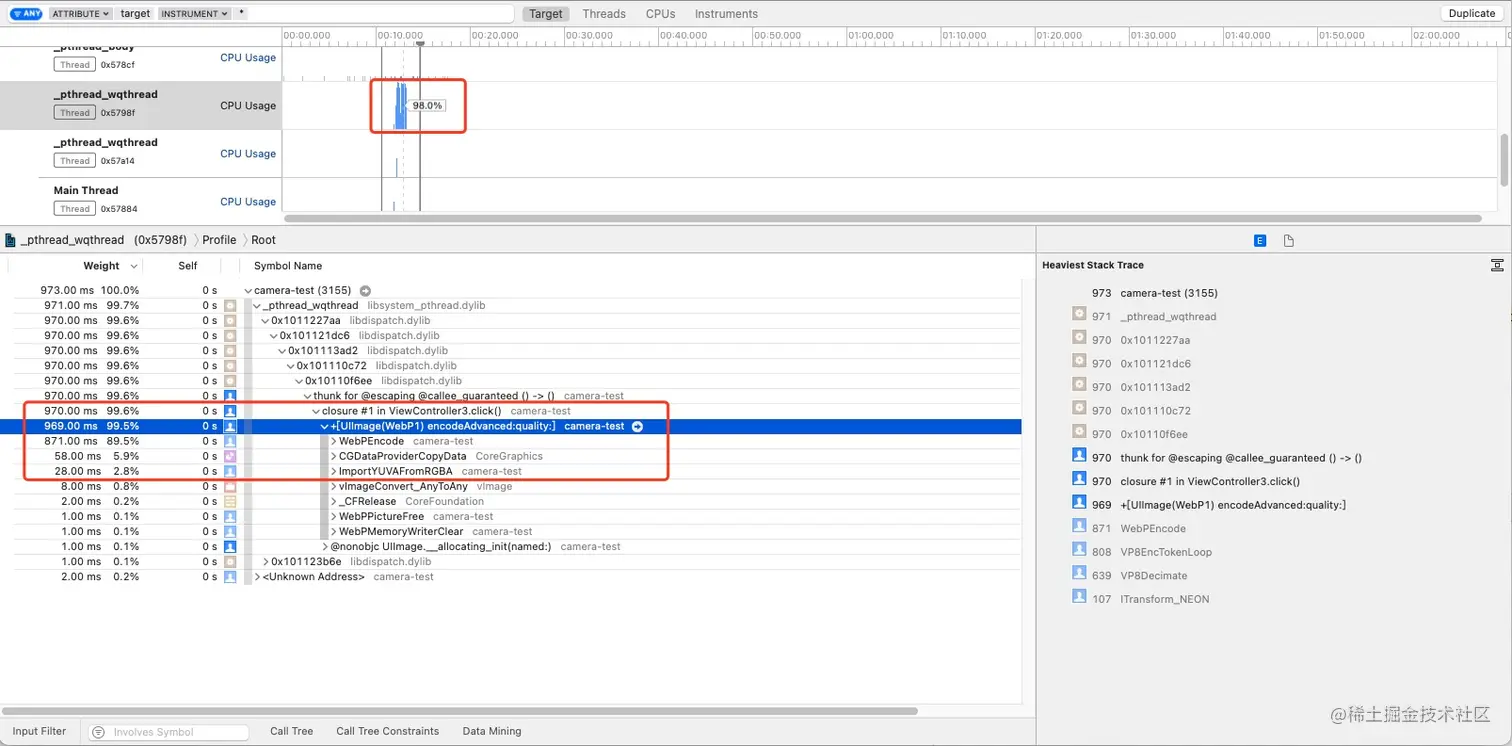Click user icon on WebPPictureFree row
This screenshot has width=1512, height=746.
[x=230, y=516]
